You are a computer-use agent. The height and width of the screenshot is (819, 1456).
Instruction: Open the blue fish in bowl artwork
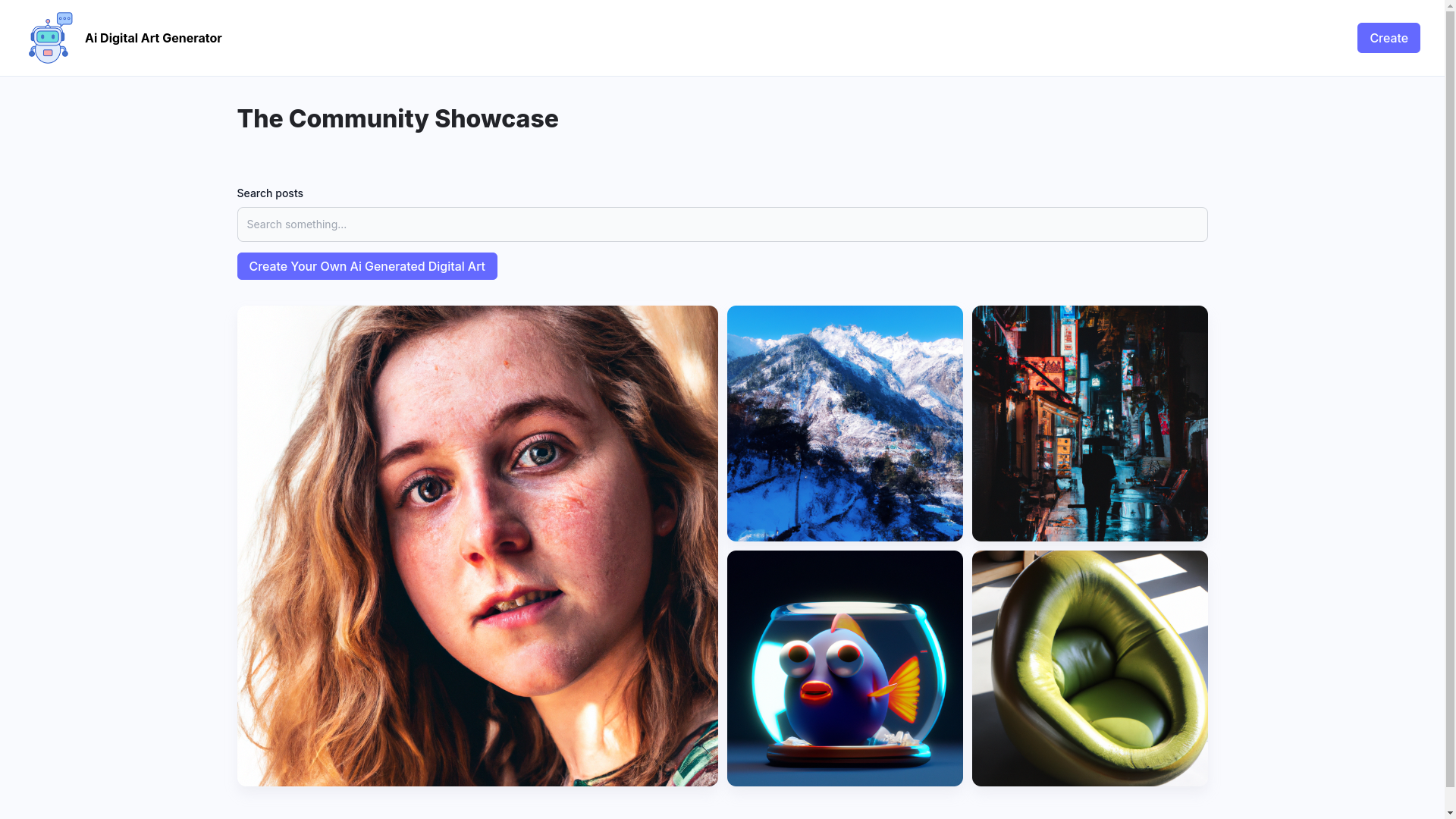coord(845,668)
